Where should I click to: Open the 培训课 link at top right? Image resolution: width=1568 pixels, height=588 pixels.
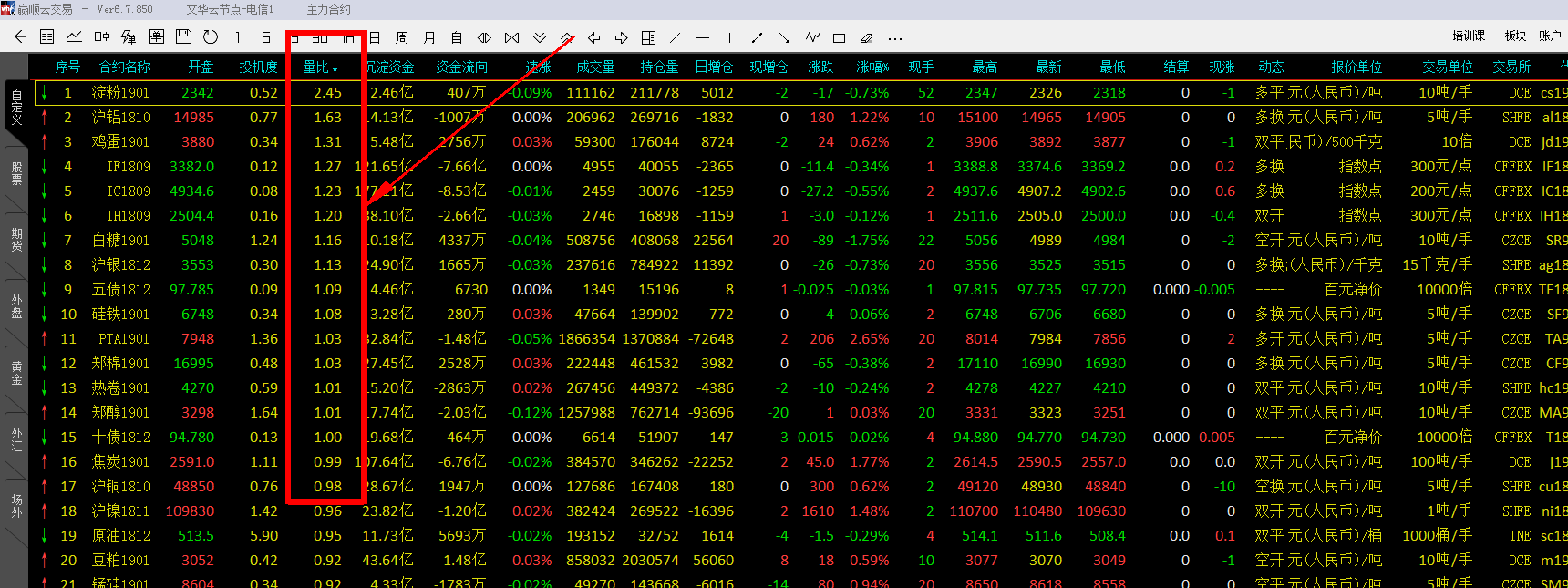[x=1469, y=36]
